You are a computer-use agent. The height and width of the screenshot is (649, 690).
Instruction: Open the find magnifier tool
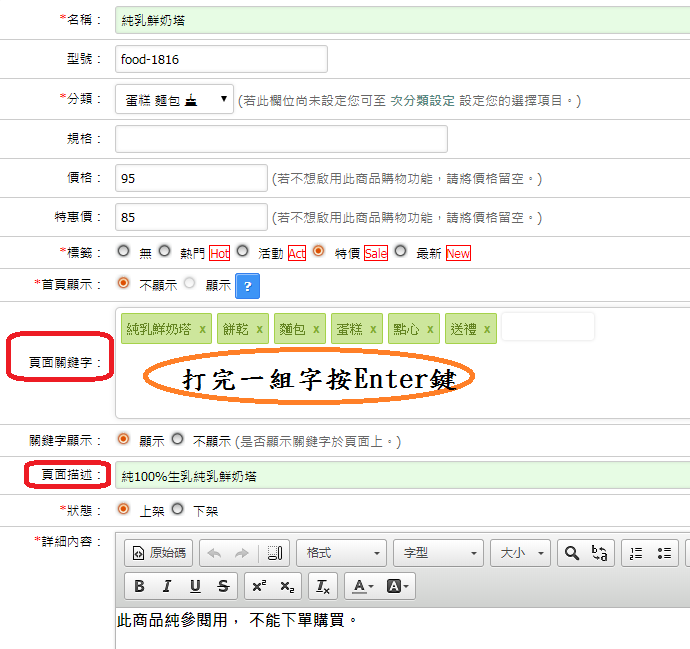(571, 553)
